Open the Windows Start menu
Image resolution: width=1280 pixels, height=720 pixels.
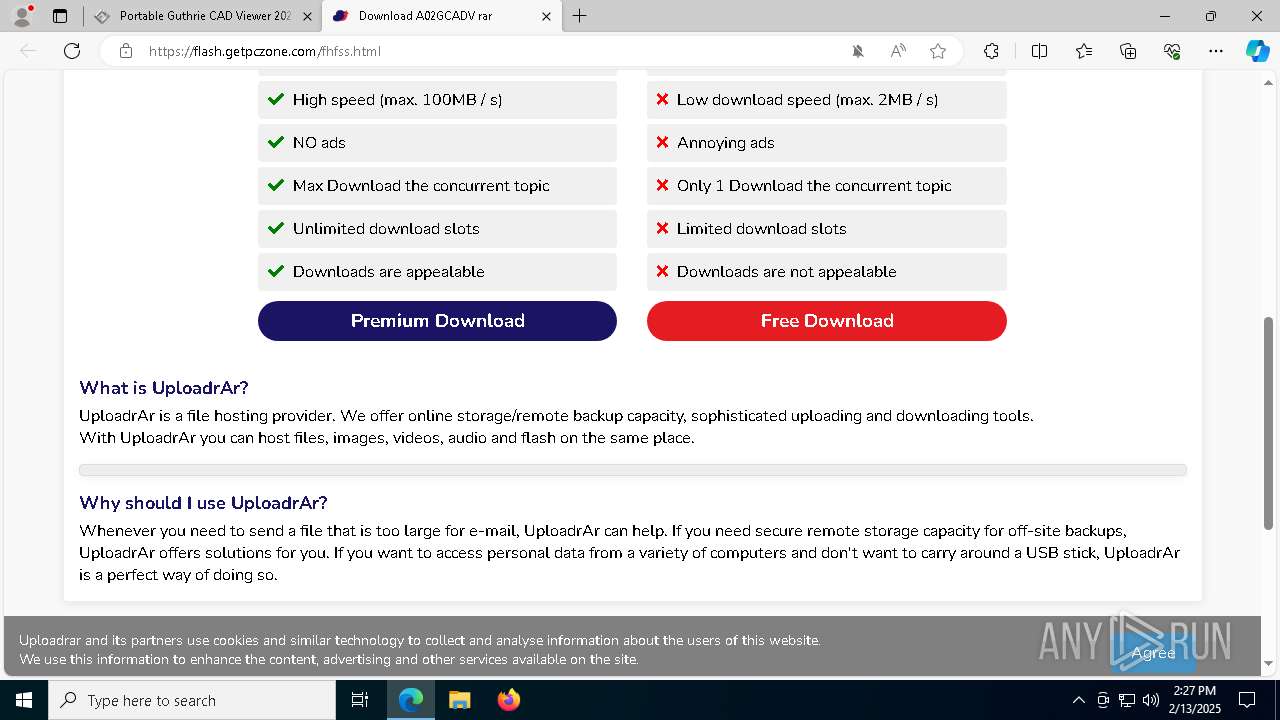pos(24,700)
